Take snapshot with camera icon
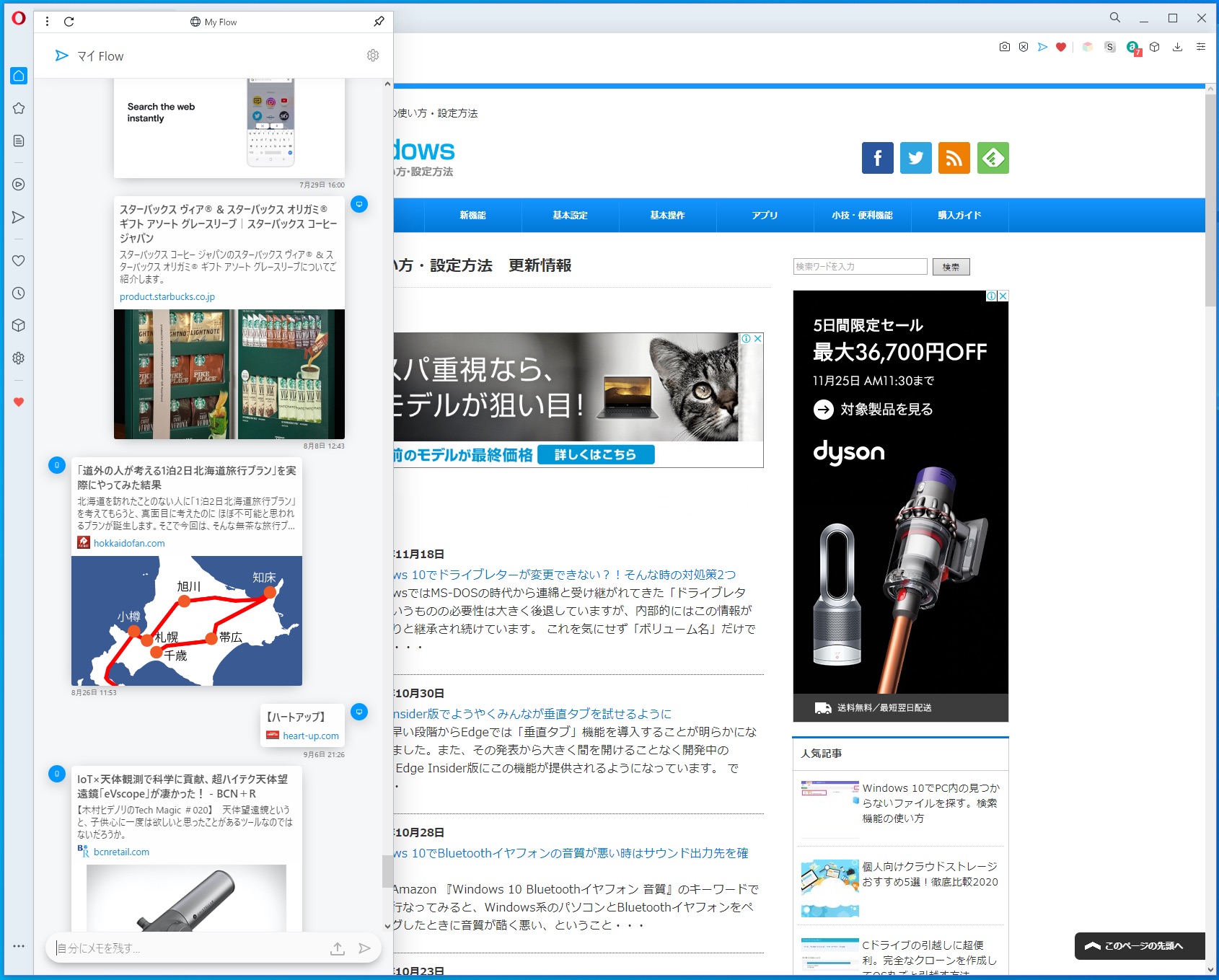Viewport: 1219px width, 980px height. pyautogui.click(x=1004, y=47)
